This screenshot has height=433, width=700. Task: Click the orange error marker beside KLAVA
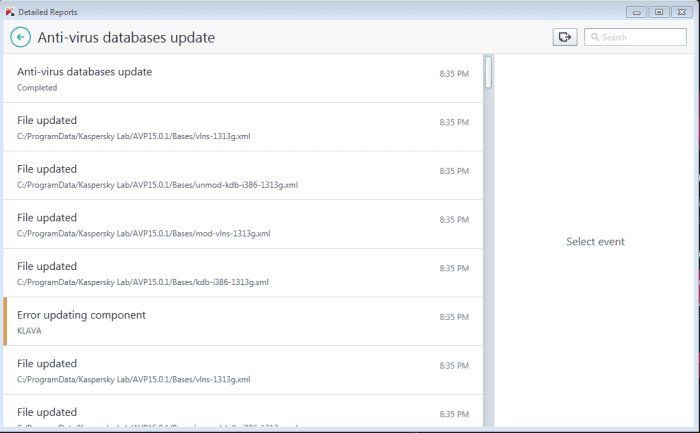click(x=5, y=321)
